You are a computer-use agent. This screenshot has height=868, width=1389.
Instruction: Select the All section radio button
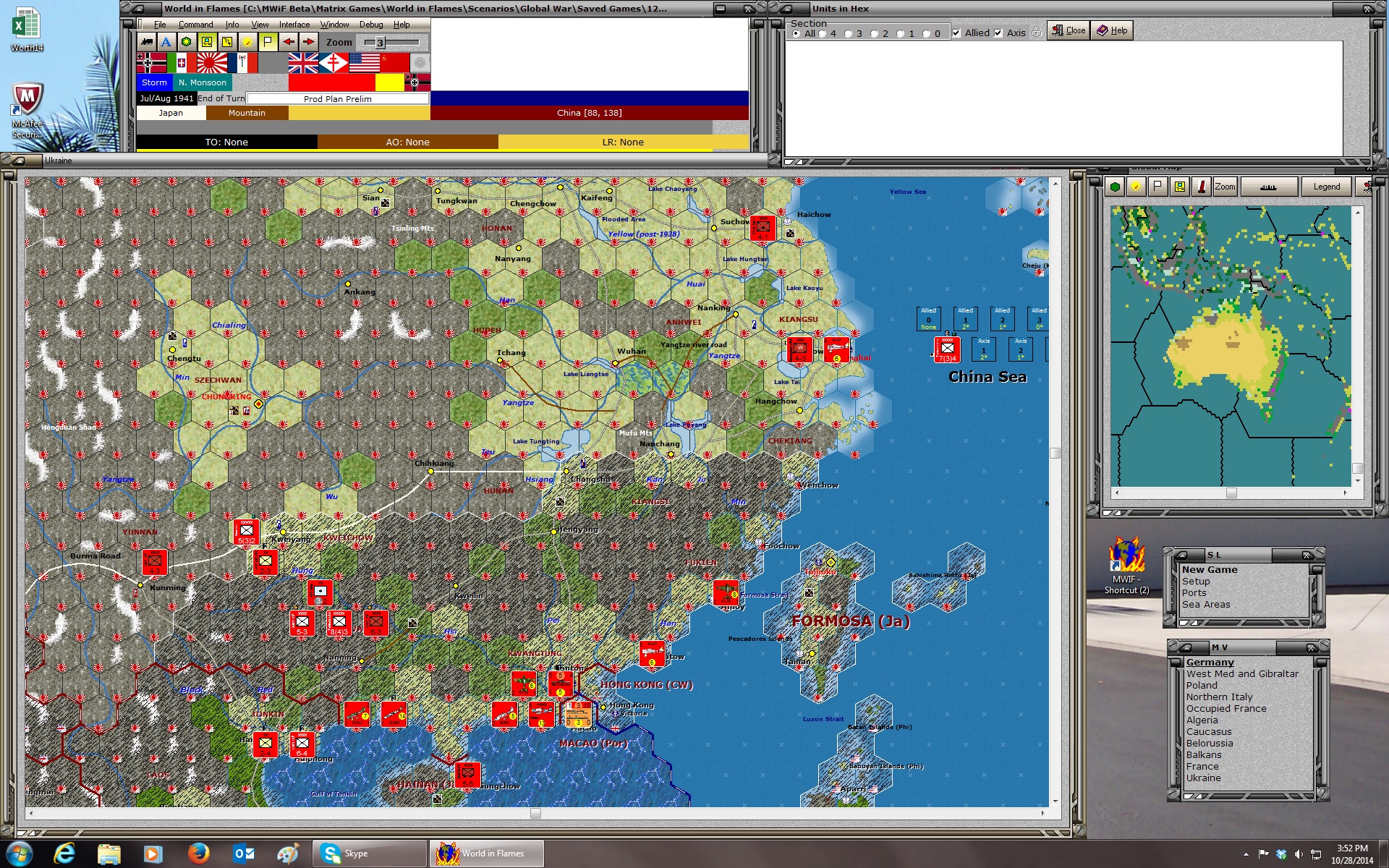[x=797, y=33]
